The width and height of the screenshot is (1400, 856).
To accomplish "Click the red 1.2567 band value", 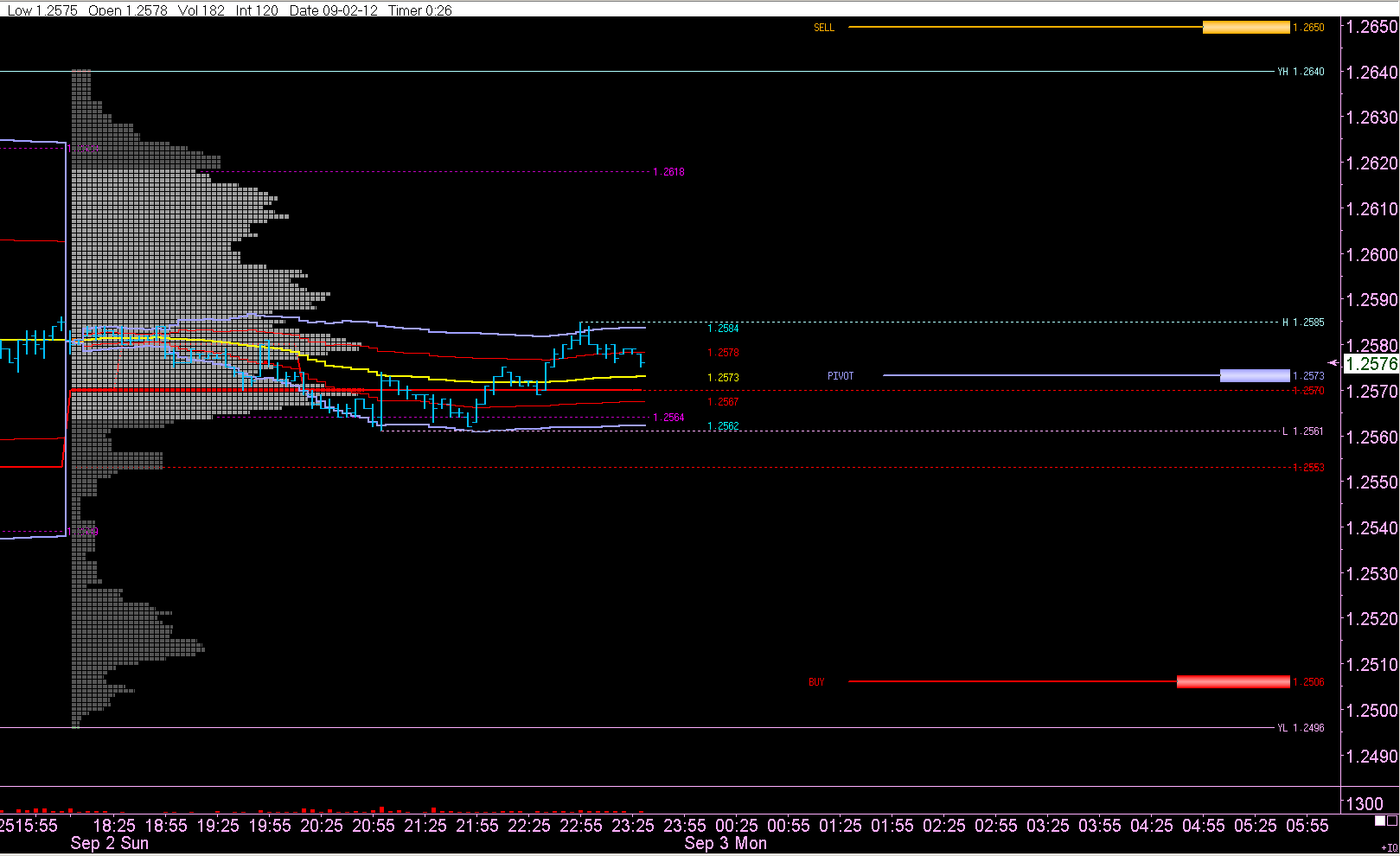I will (x=723, y=402).
